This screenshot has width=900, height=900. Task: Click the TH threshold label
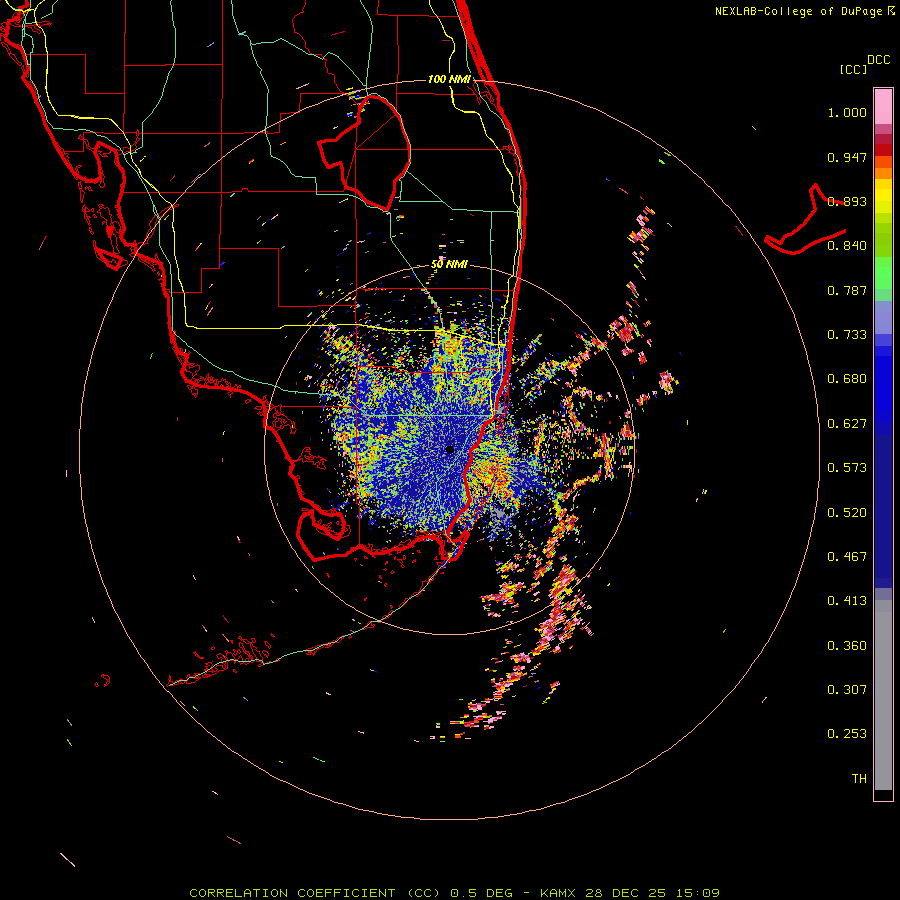859,779
